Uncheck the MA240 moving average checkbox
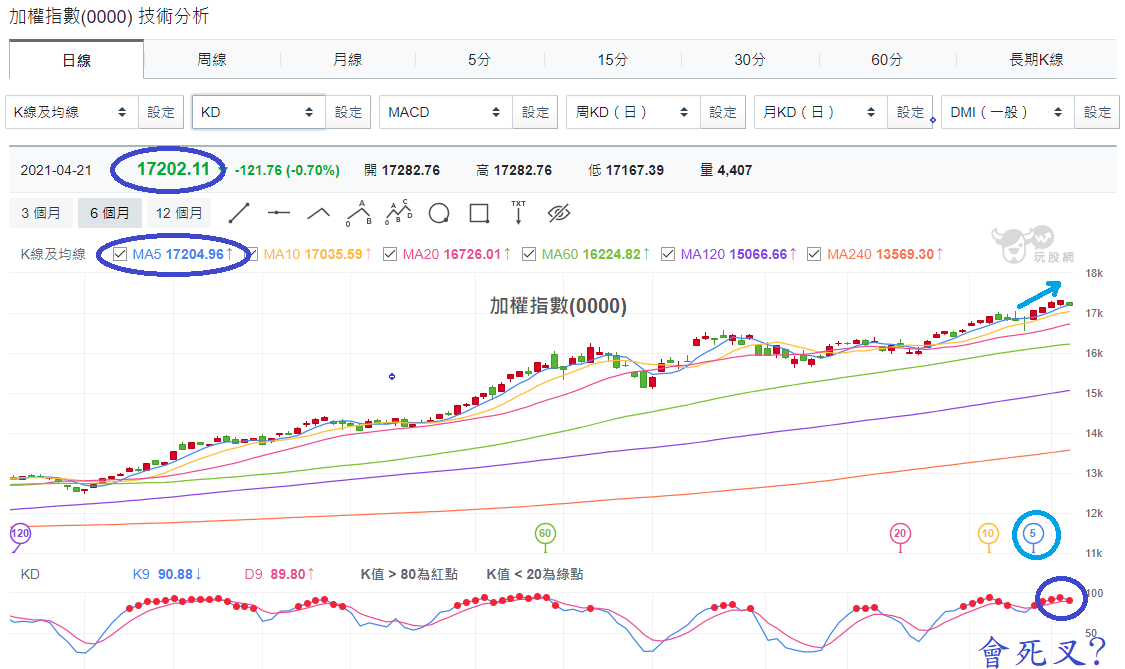This screenshot has width=1125, height=669. coord(814,254)
